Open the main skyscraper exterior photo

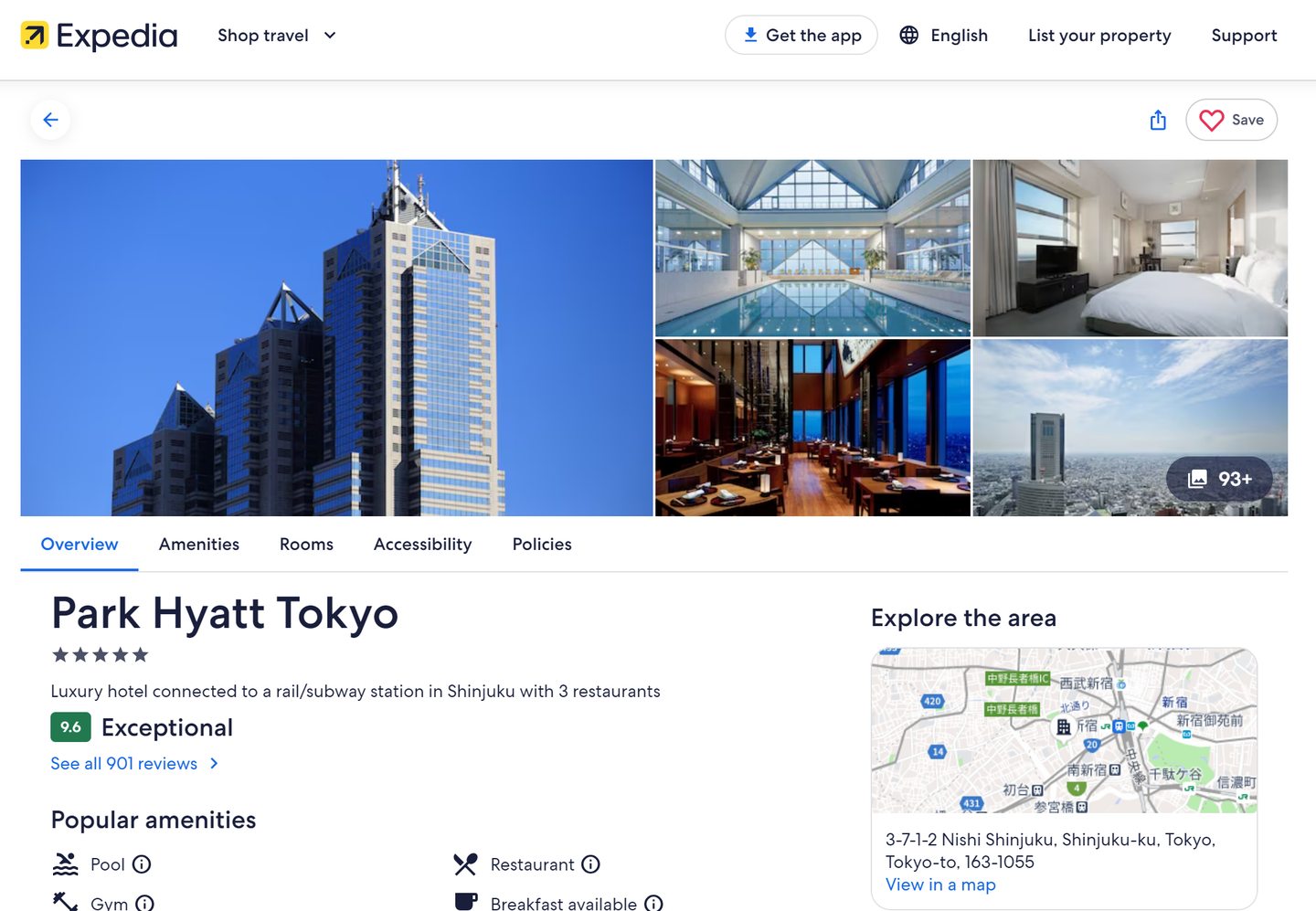pyautogui.click(x=336, y=338)
